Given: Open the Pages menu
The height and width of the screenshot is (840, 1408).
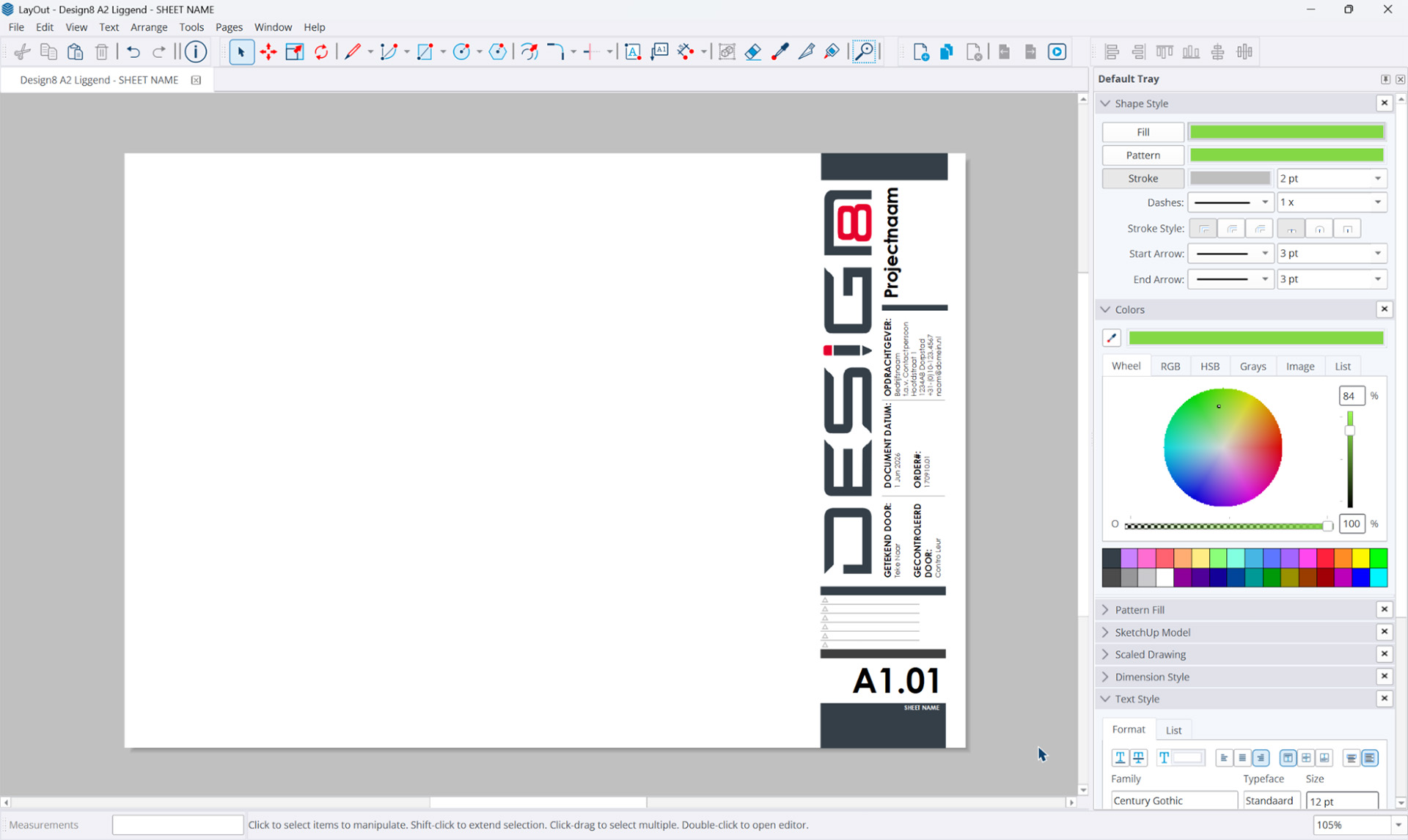Looking at the screenshot, I should tap(229, 27).
